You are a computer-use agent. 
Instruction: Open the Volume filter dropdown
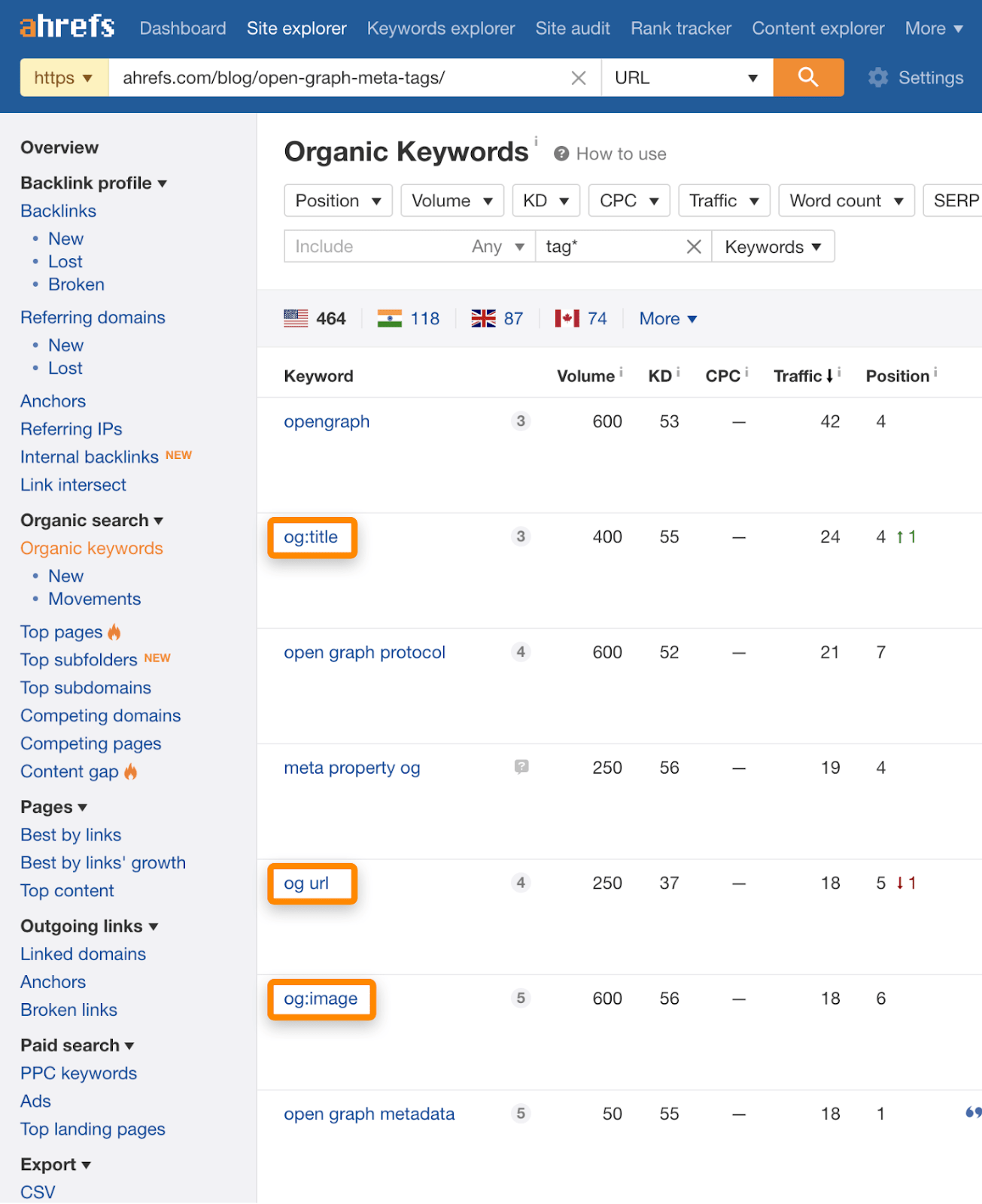(x=452, y=201)
